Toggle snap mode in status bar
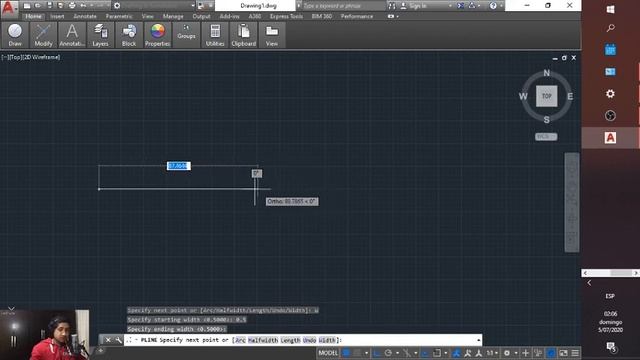This screenshot has width=640, height=360. pos(357,353)
